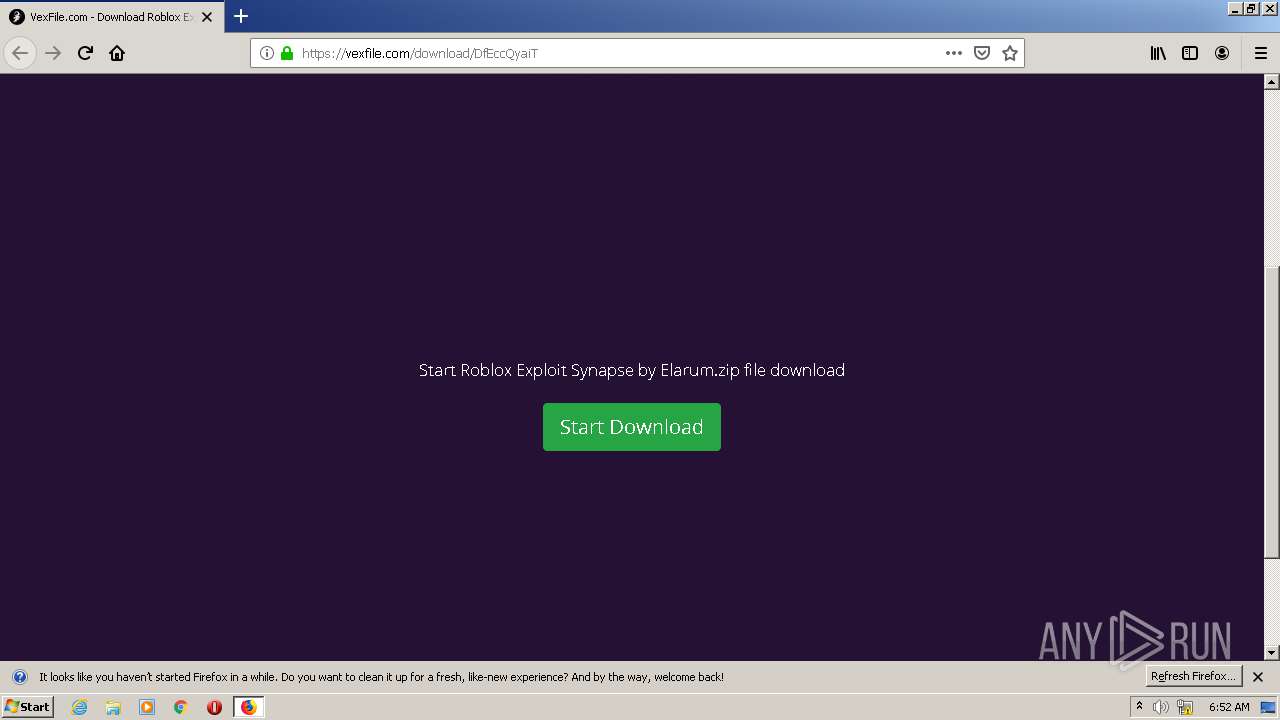Launch Internet Explorer from taskbar

[80, 707]
